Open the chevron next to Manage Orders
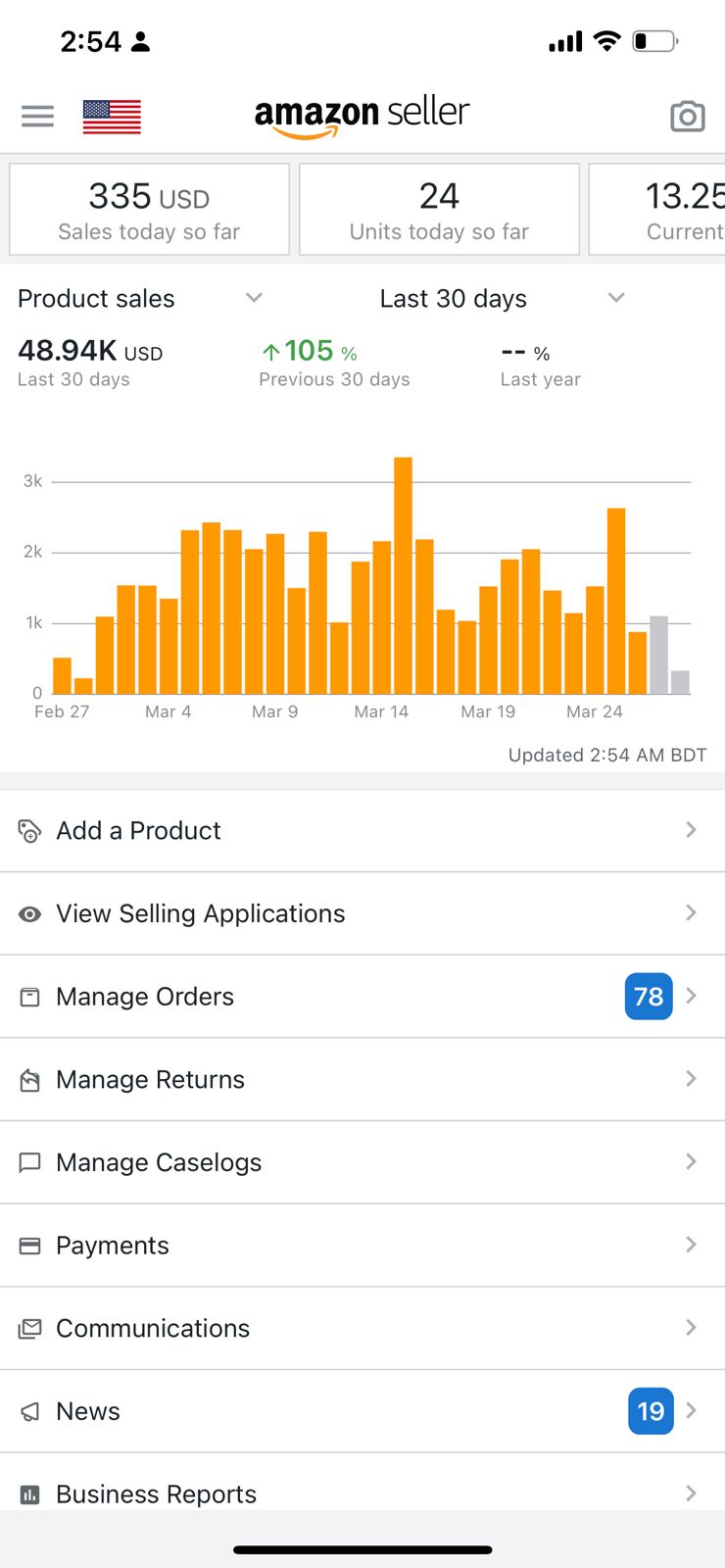The width and height of the screenshot is (725, 1568). pos(692,996)
